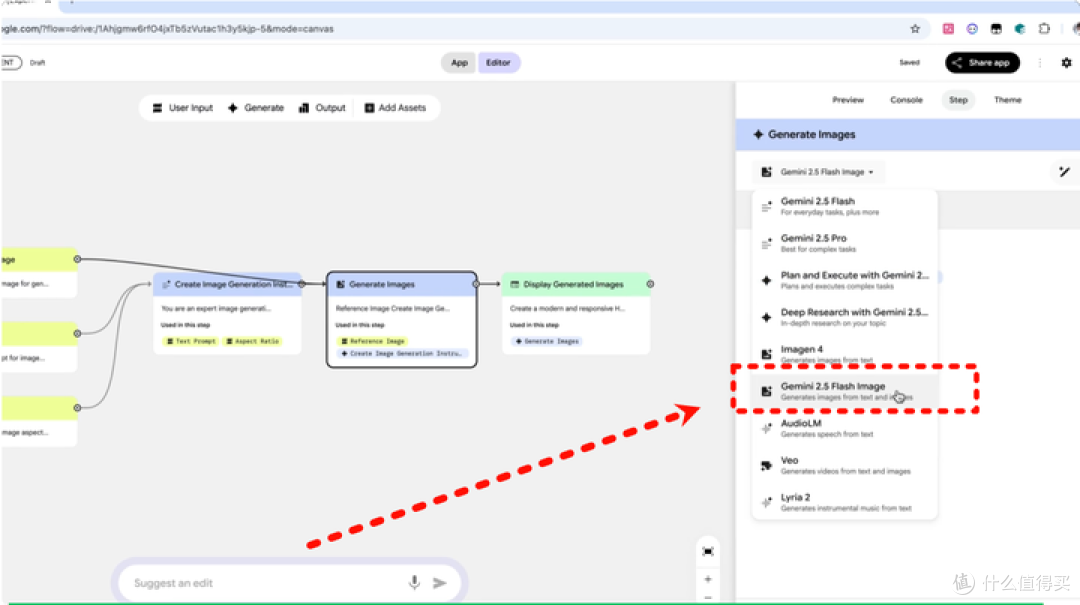Choose Gemini 2.5 Flash Image in list

click(x=844, y=391)
